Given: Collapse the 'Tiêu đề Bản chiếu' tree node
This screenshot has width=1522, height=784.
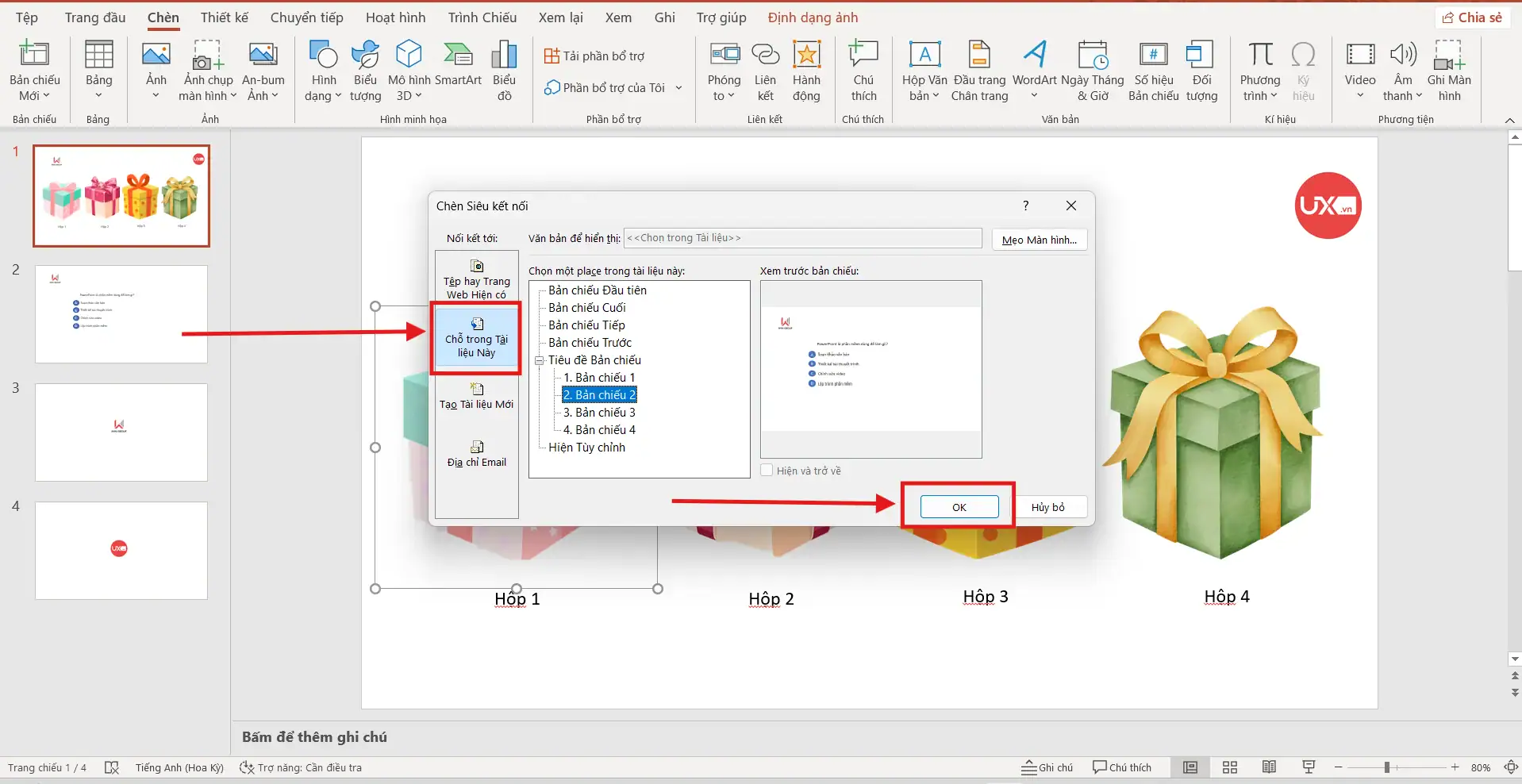Looking at the screenshot, I should coord(540,360).
